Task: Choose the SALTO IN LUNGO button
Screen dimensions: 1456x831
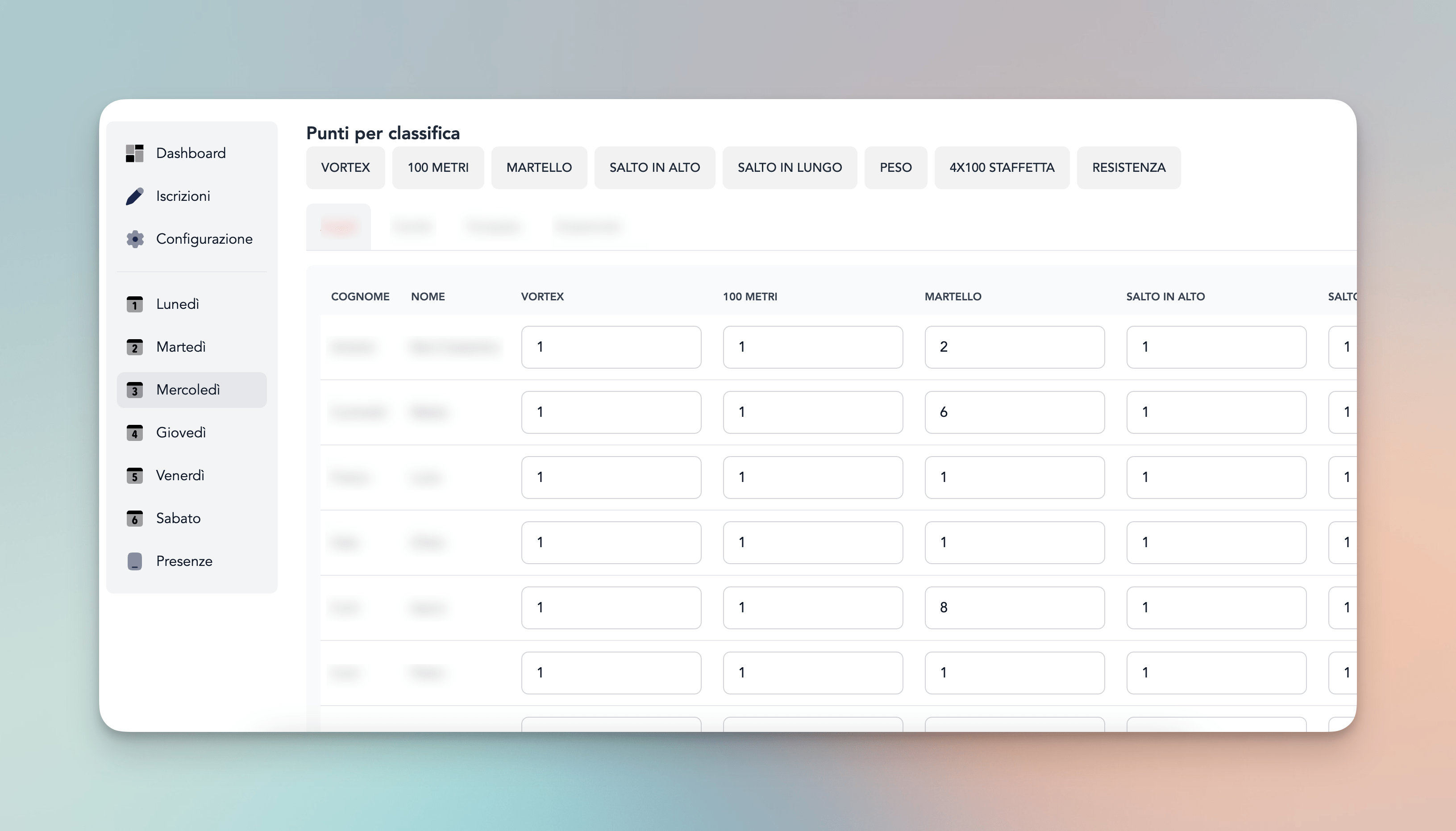Action: [789, 167]
